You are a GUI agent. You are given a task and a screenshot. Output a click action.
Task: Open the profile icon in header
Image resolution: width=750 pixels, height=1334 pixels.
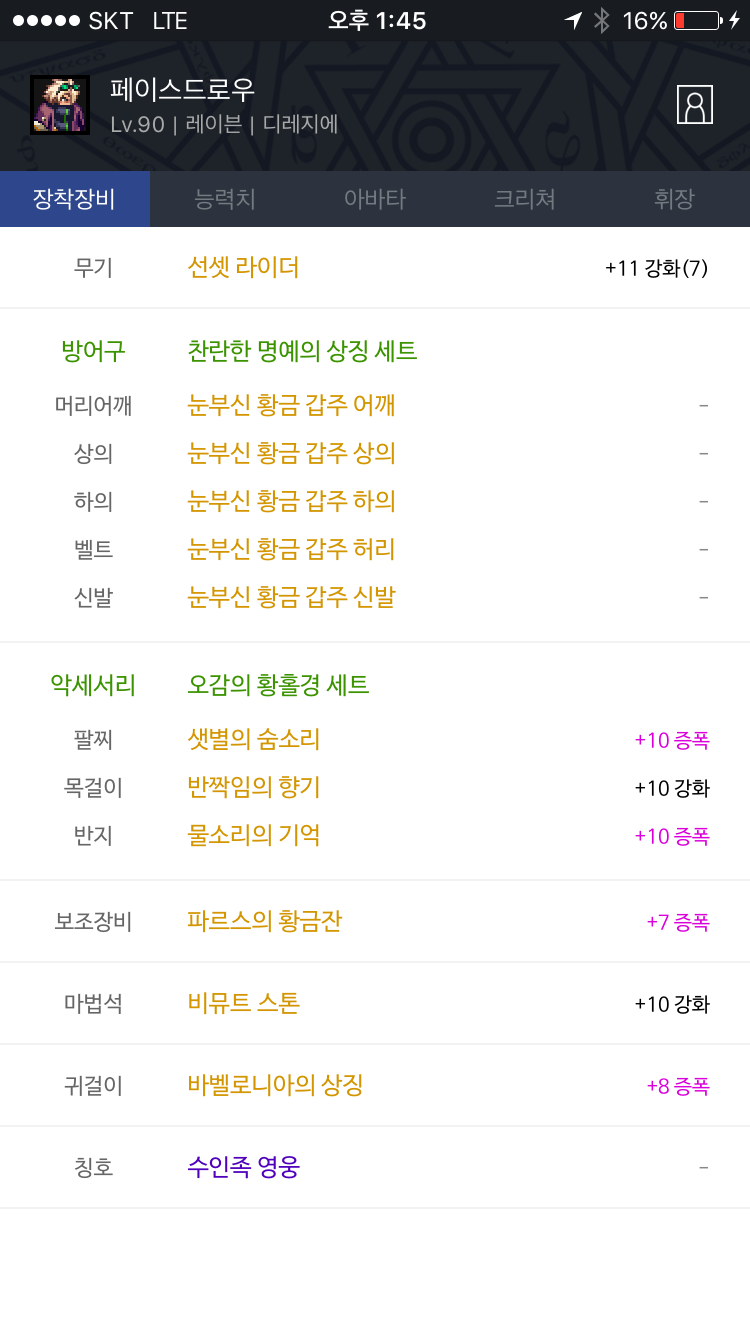(x=694, y=105)
